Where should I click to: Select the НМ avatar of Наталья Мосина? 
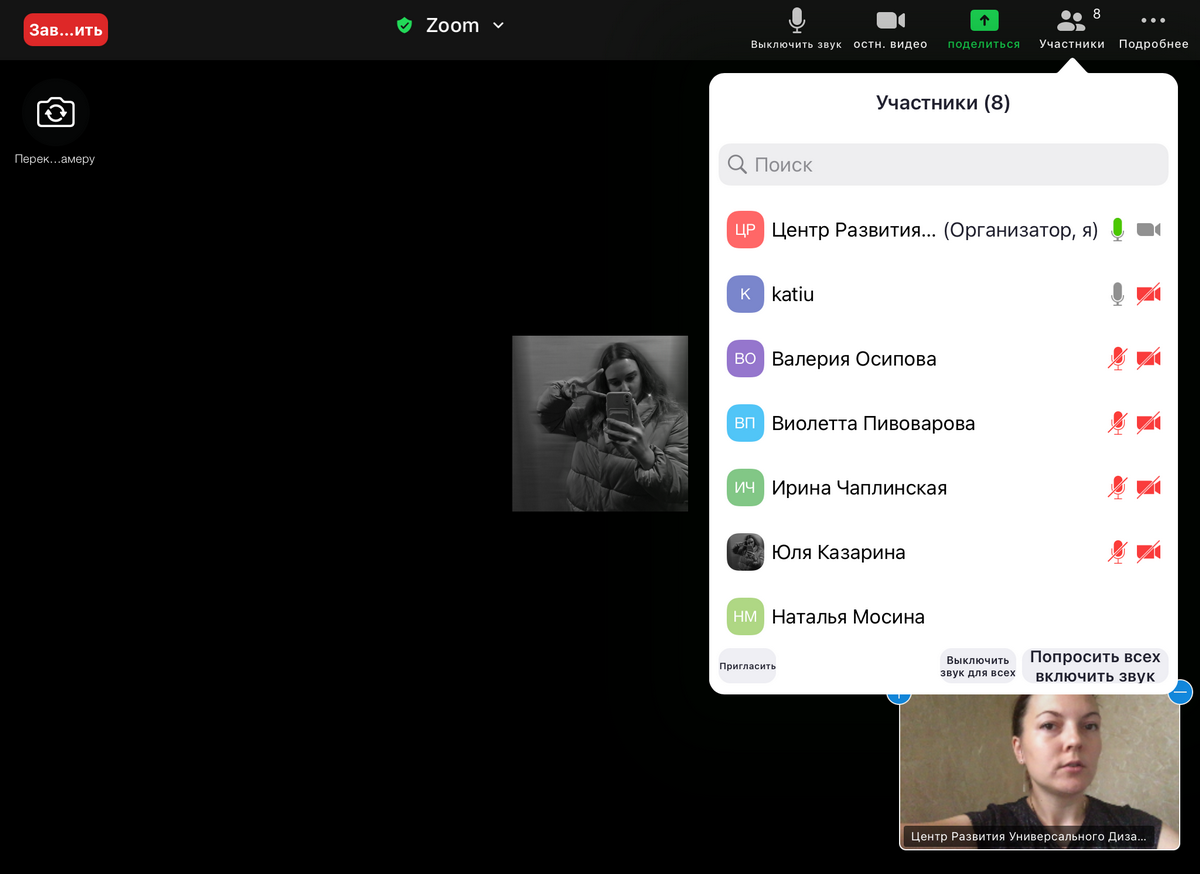click(x=745, y=617)
